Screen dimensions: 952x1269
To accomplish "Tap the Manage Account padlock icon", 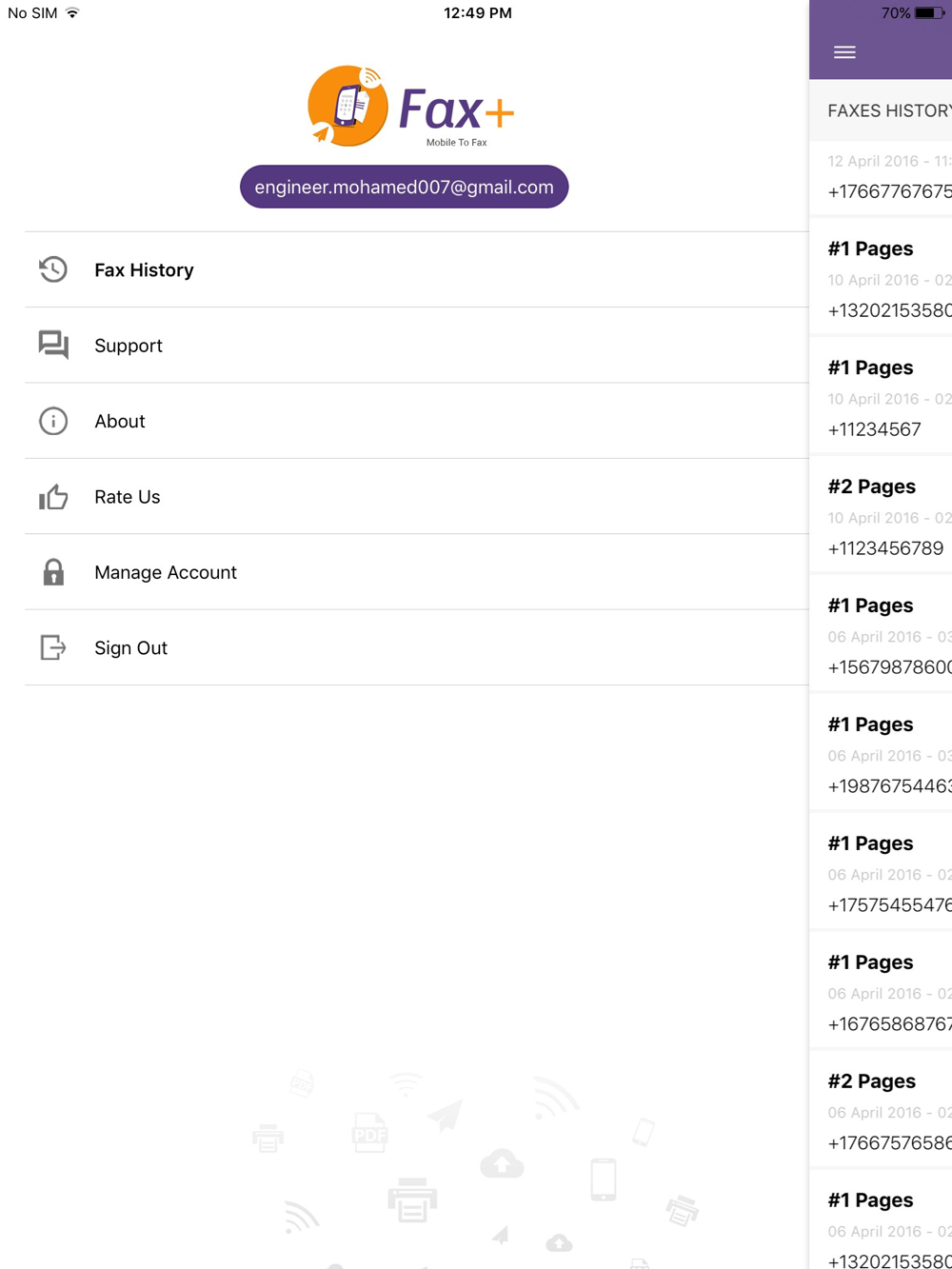I will [x=53, y=571].
